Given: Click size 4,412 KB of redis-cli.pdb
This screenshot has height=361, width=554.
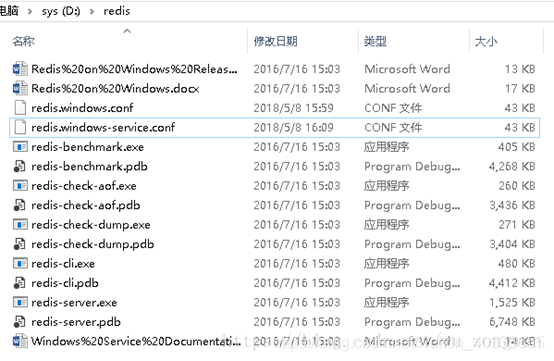Looking at the screenshot, I should 512,283.
